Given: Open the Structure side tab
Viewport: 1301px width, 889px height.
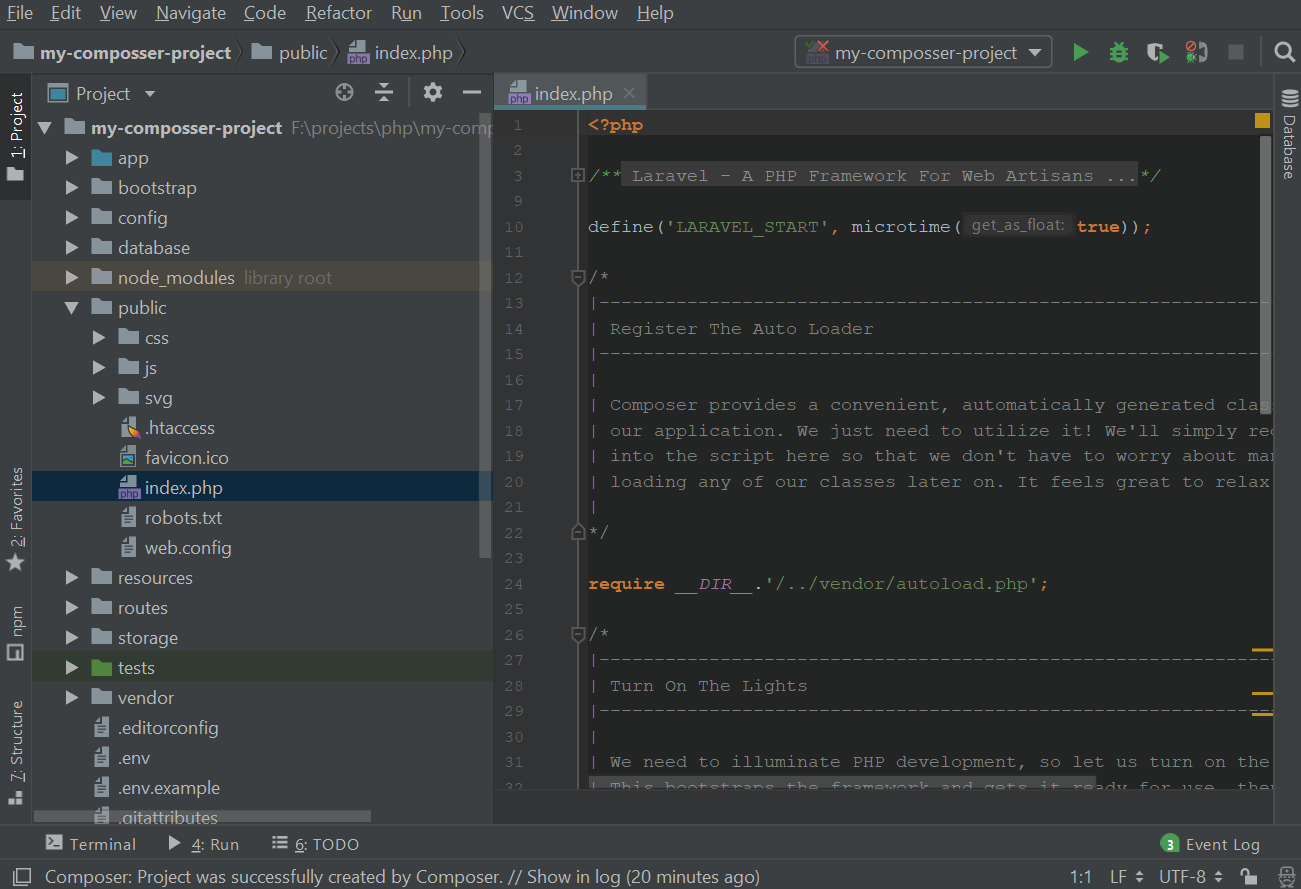Looking at the screenshot, I should click(15, 753).
